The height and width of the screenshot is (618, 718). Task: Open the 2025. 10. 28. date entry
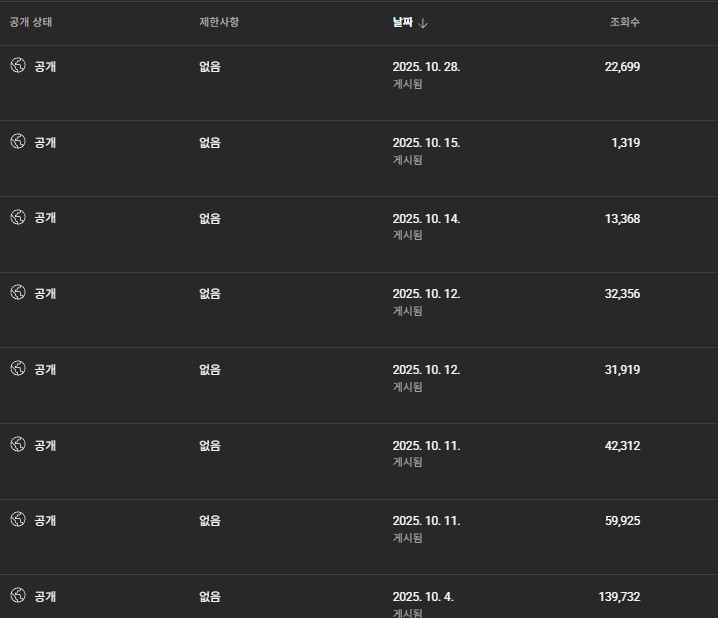click(426, 67)
